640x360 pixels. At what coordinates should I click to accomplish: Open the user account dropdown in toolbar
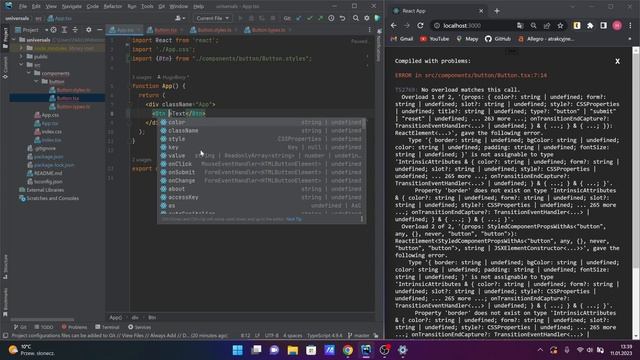point(180,18)
